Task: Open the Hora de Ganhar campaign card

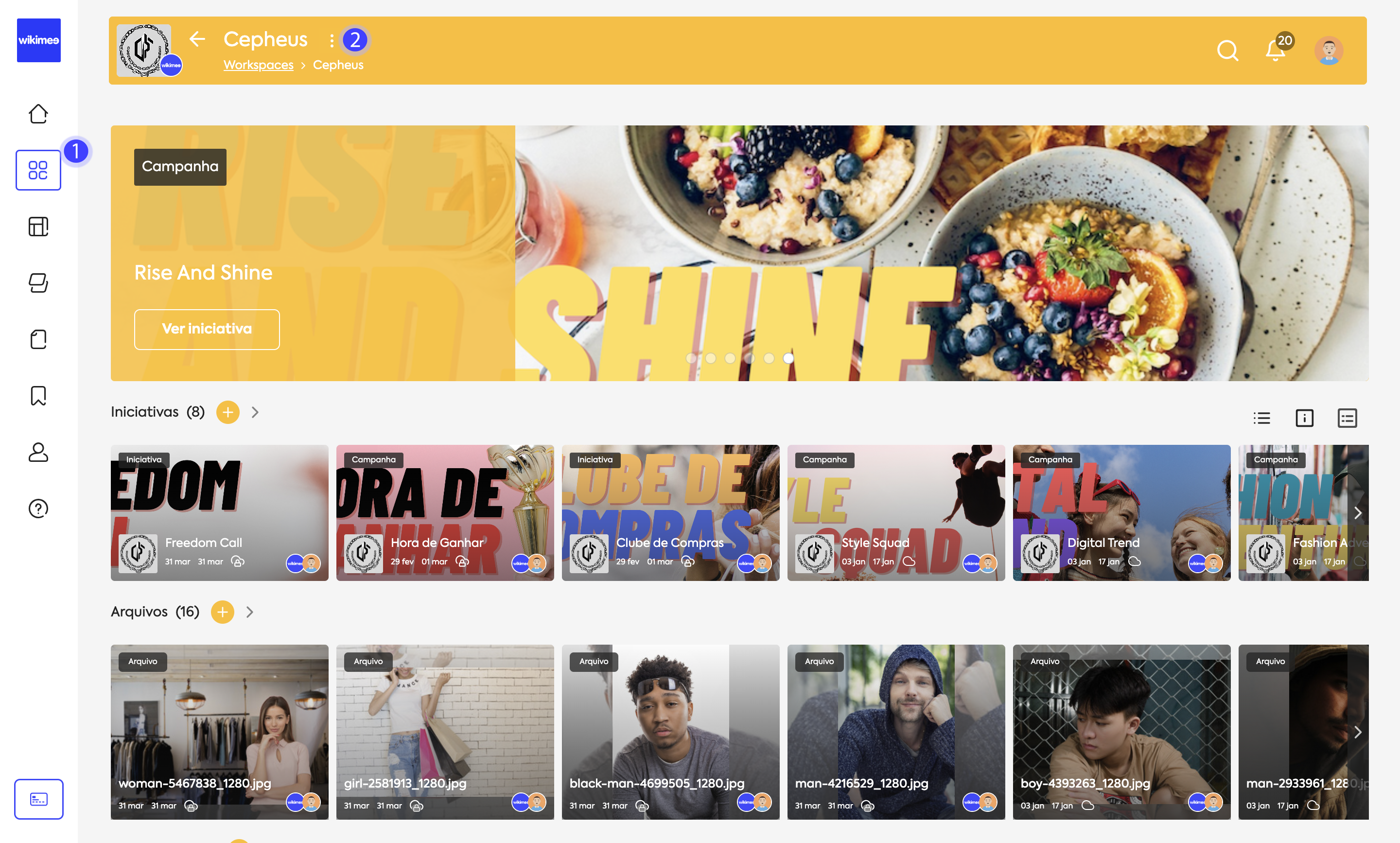Action: coord(445,512)
